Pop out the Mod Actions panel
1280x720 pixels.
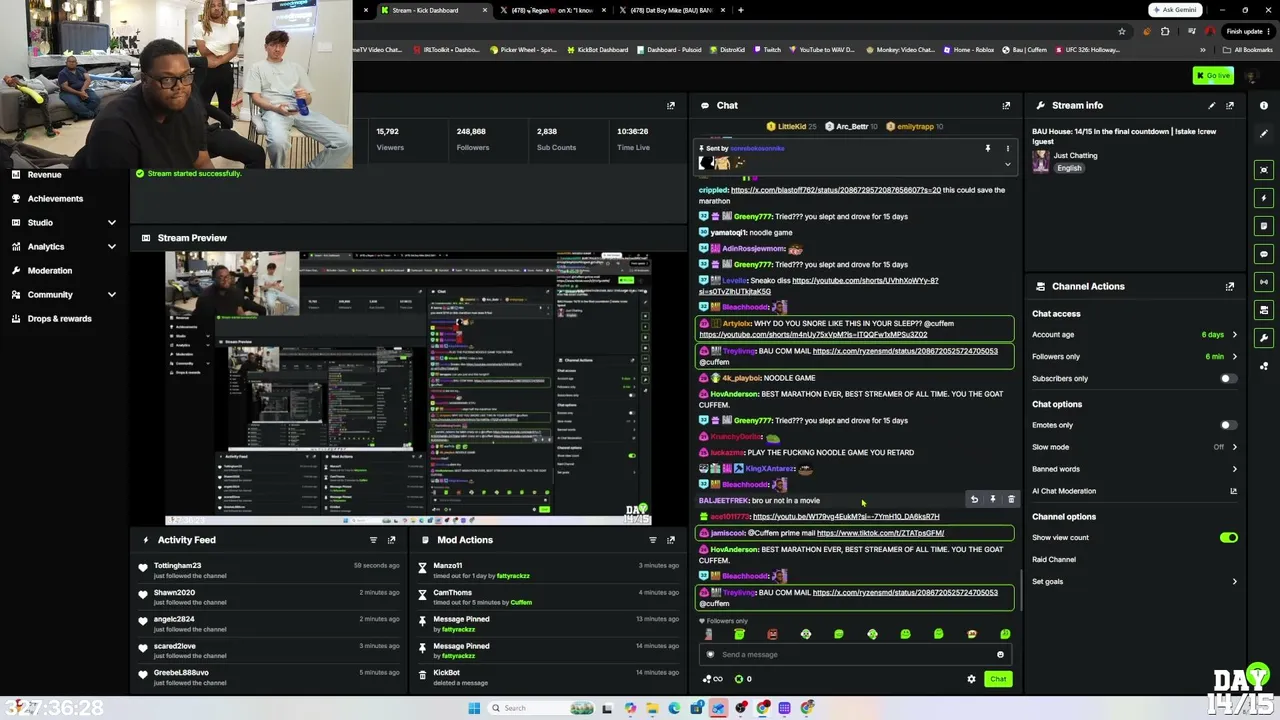(671, 540)
